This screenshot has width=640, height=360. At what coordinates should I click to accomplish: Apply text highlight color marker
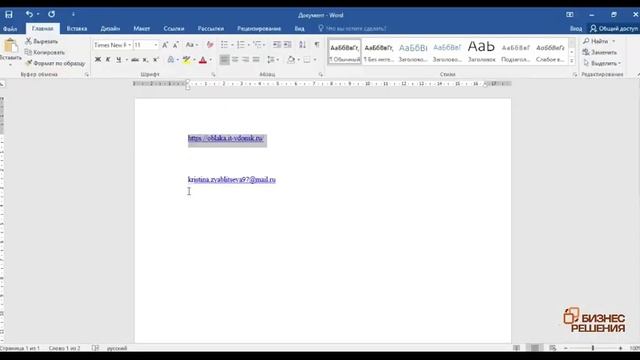187,60
